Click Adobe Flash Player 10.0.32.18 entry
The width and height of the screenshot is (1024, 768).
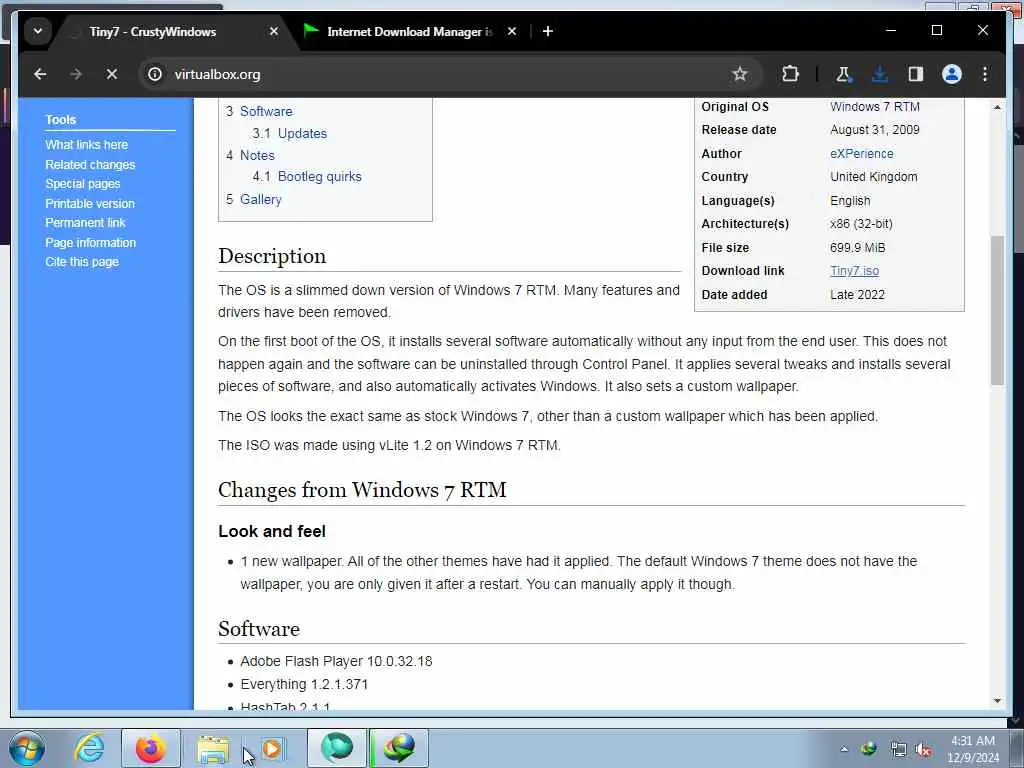pos(336,661)
